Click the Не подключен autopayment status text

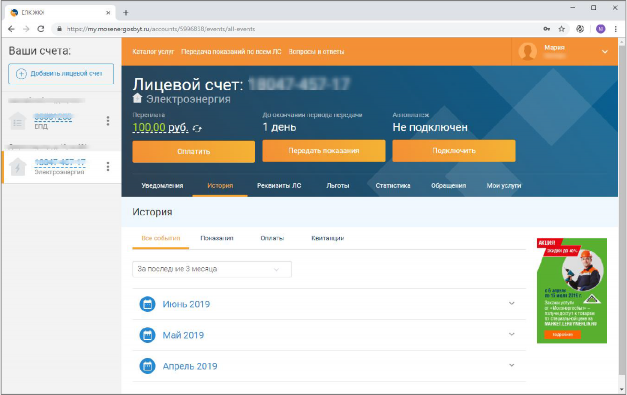point(430,127)
